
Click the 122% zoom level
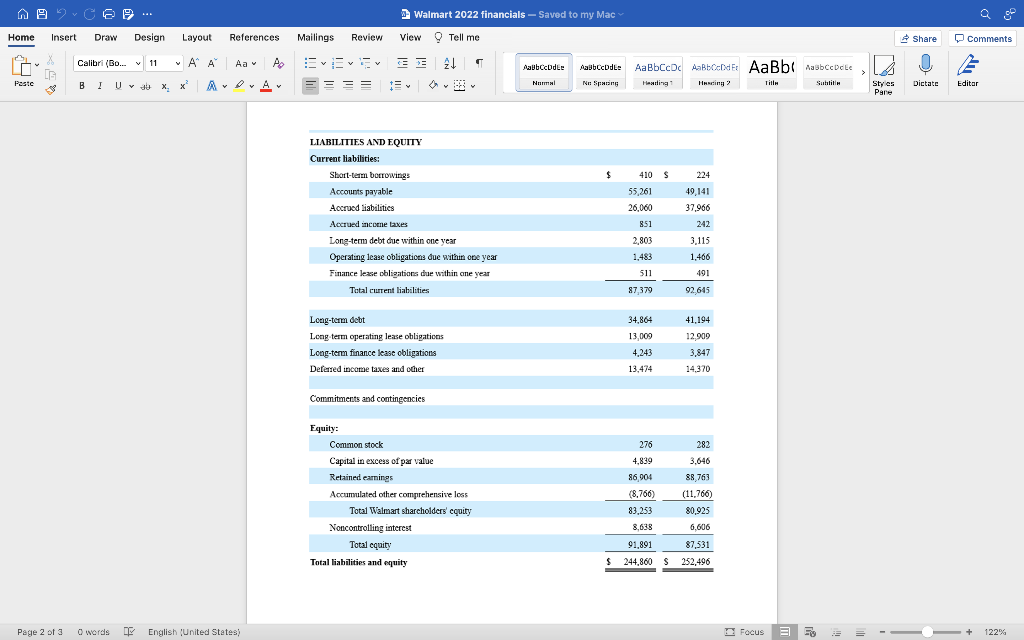(995, 632)
